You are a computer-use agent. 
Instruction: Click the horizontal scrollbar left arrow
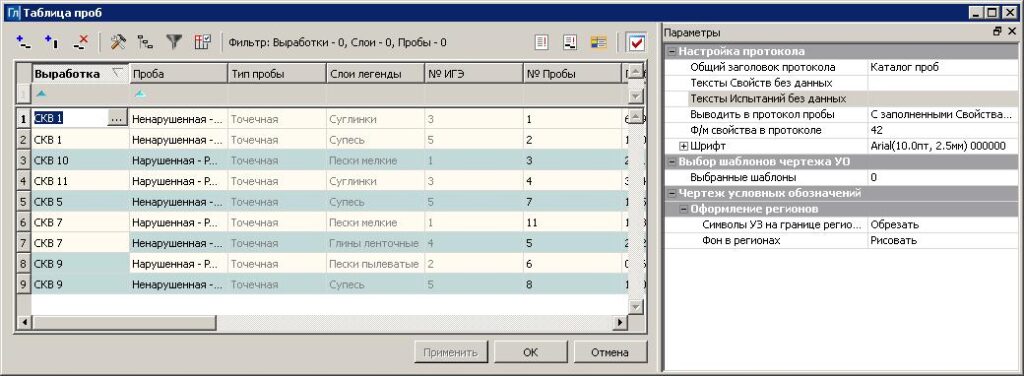(24, 322)
